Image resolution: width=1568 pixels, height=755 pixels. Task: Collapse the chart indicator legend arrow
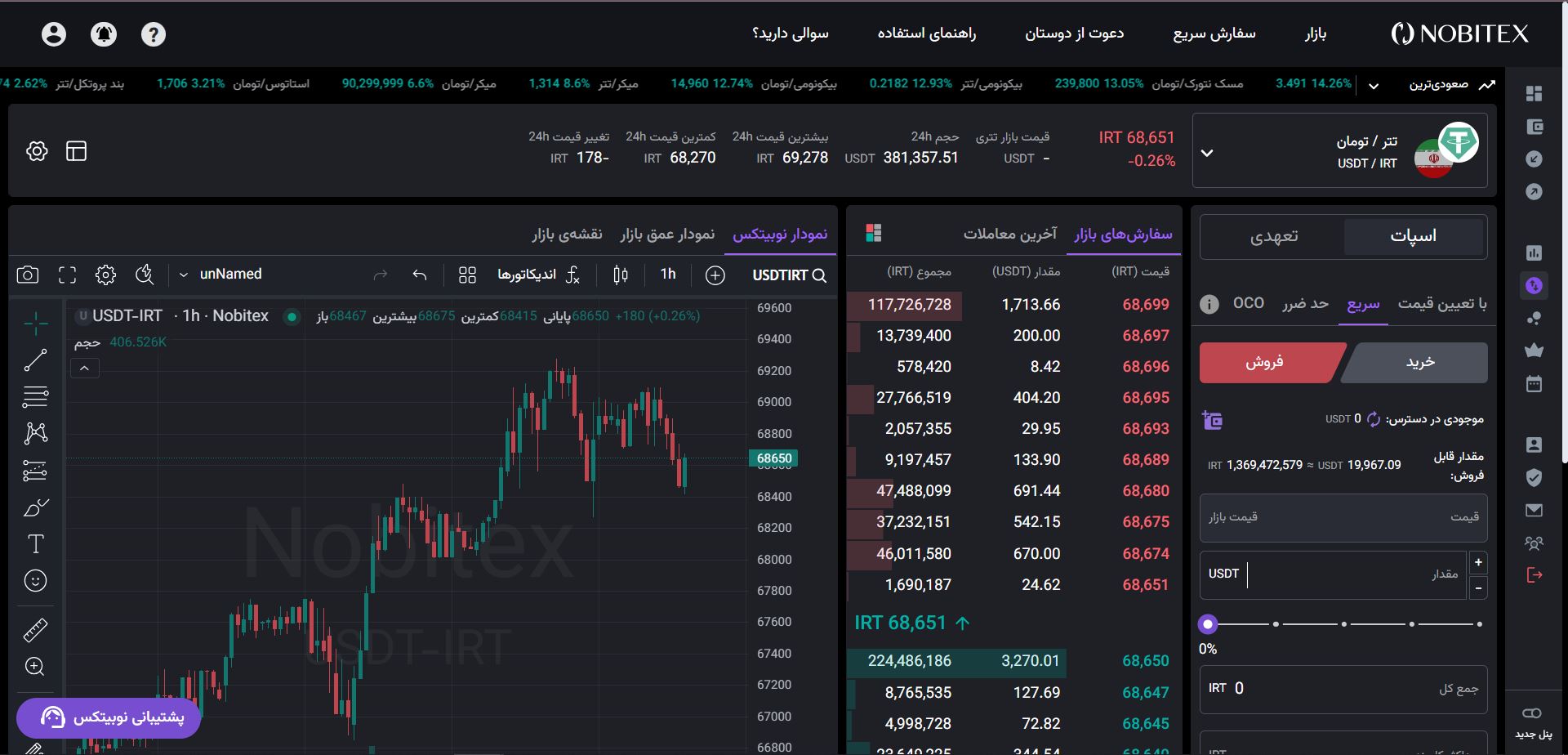click(x=85, y=369)
